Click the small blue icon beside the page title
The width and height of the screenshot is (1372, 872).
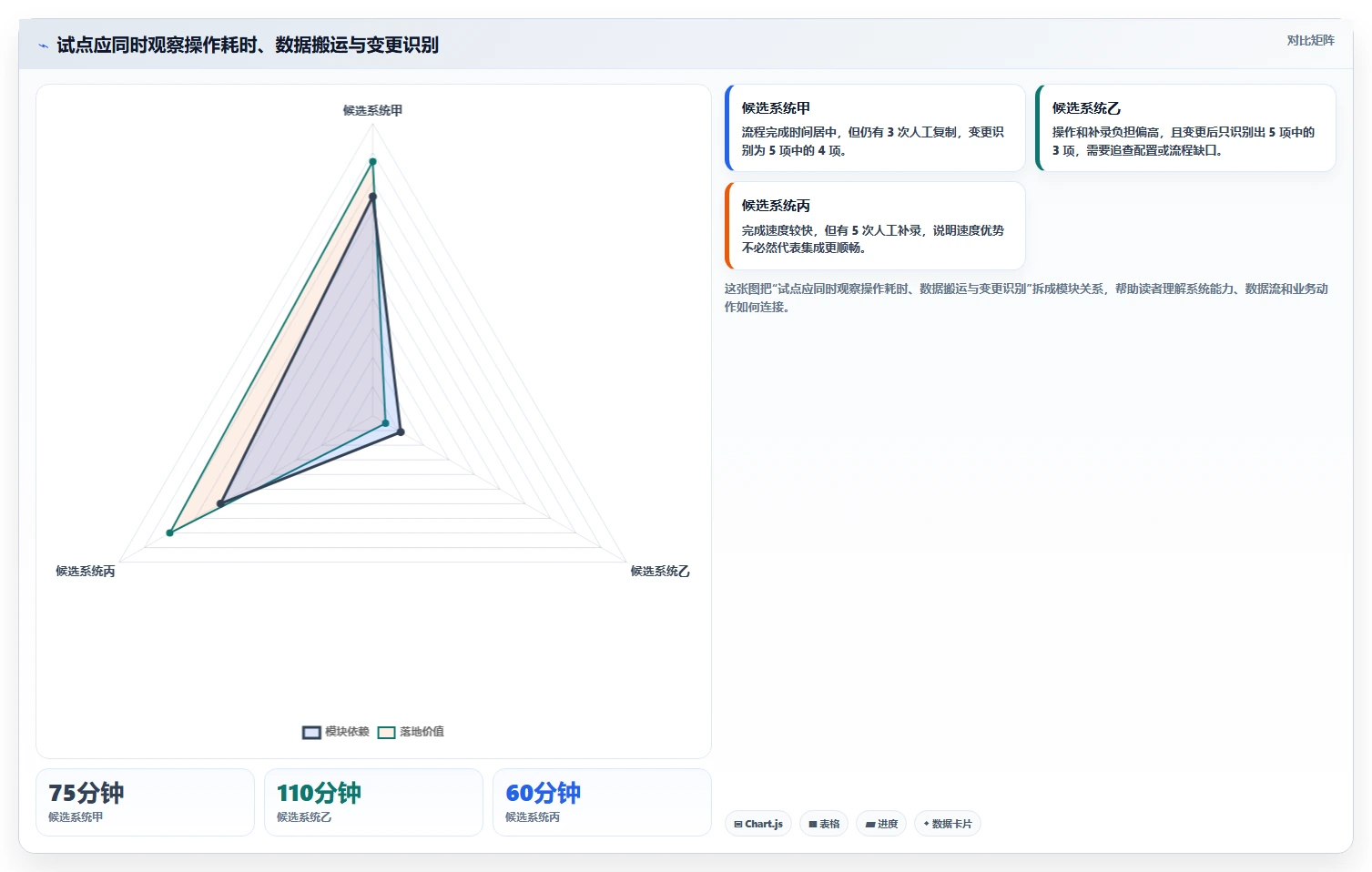[43, 46]
